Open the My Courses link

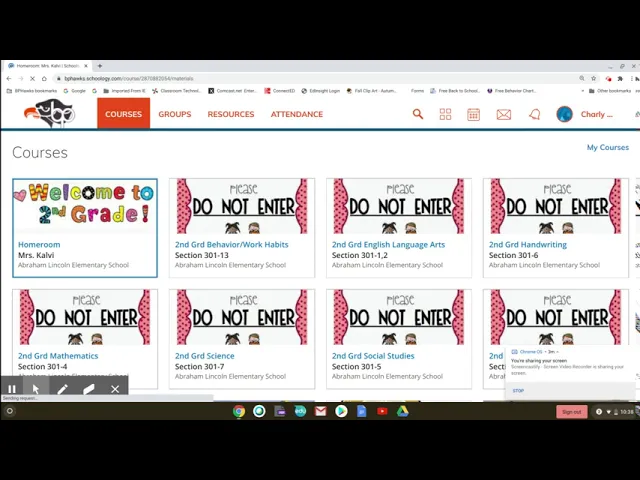pyautogui.click(x=608, y=147)
